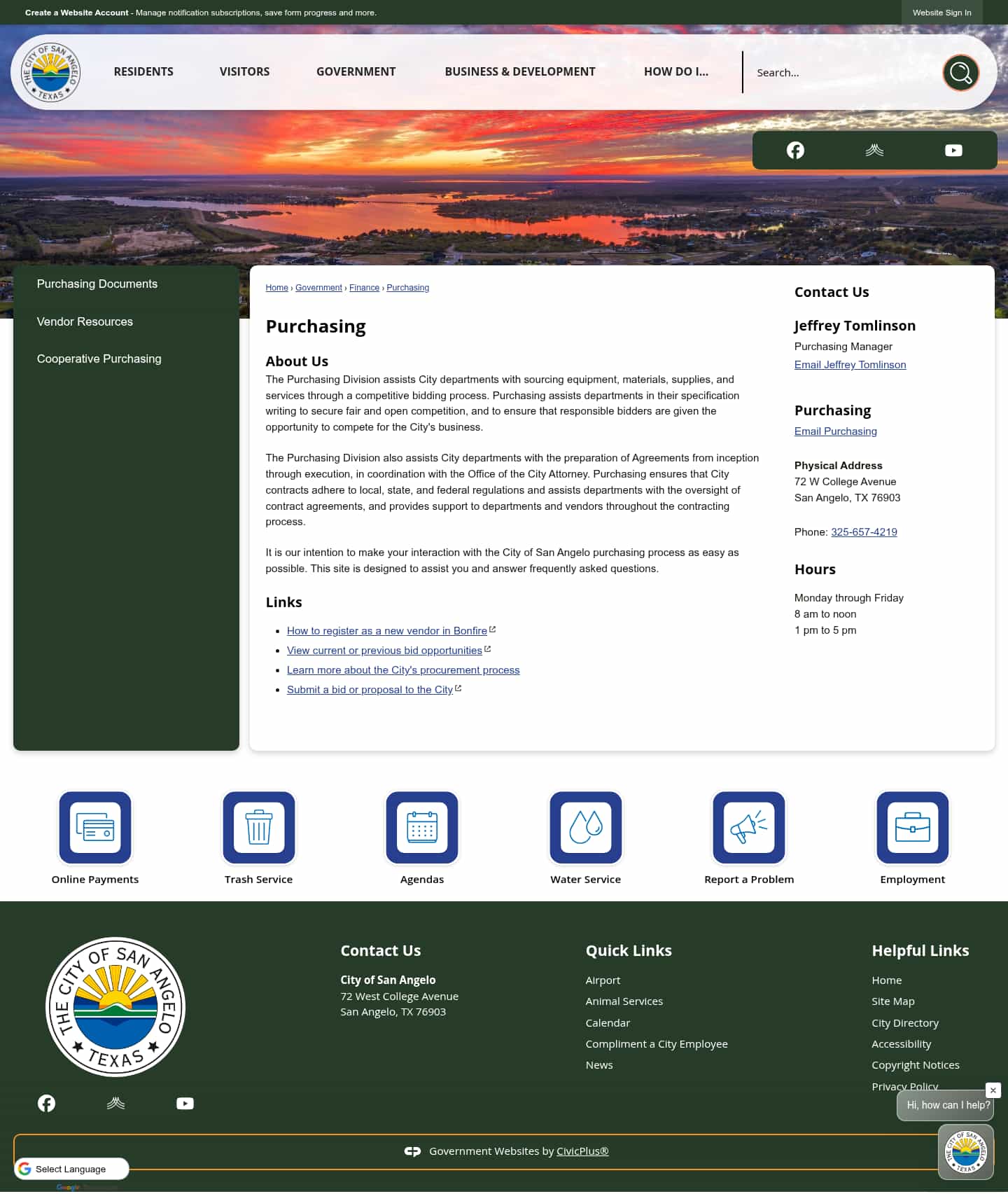Click the Finance breadcrumb link
The width and height of the screenshot is (1008, 1194).
point(364,288)
